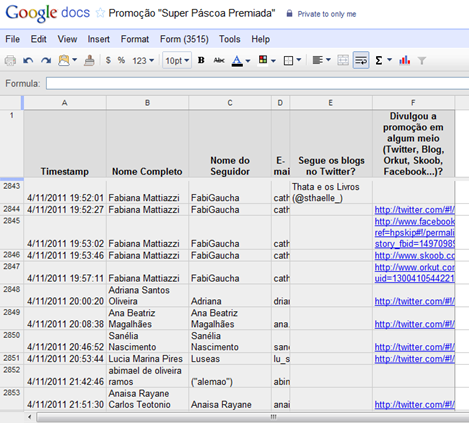Open the 123 number format dropdown
Screen dimensions: 469x423
[x=143, y=61]
